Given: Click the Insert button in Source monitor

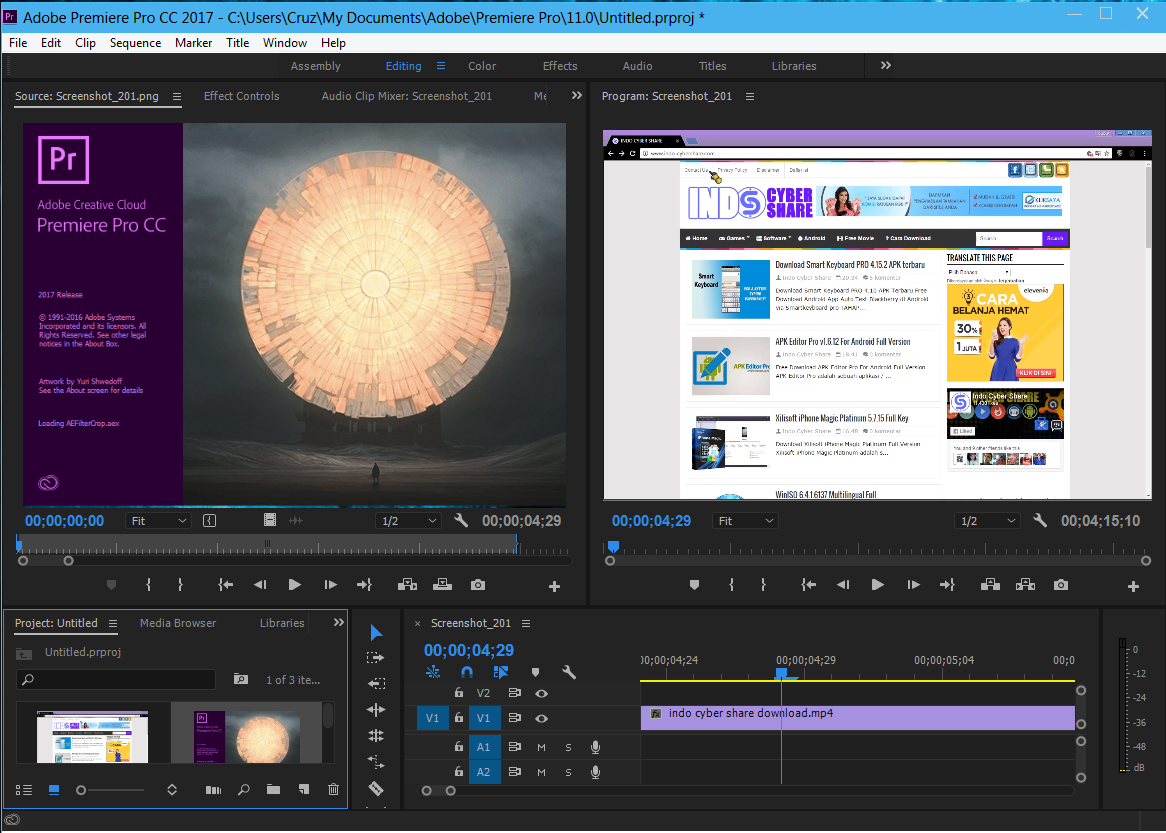Looking at the screenshot, I should [x=407, y=585].
